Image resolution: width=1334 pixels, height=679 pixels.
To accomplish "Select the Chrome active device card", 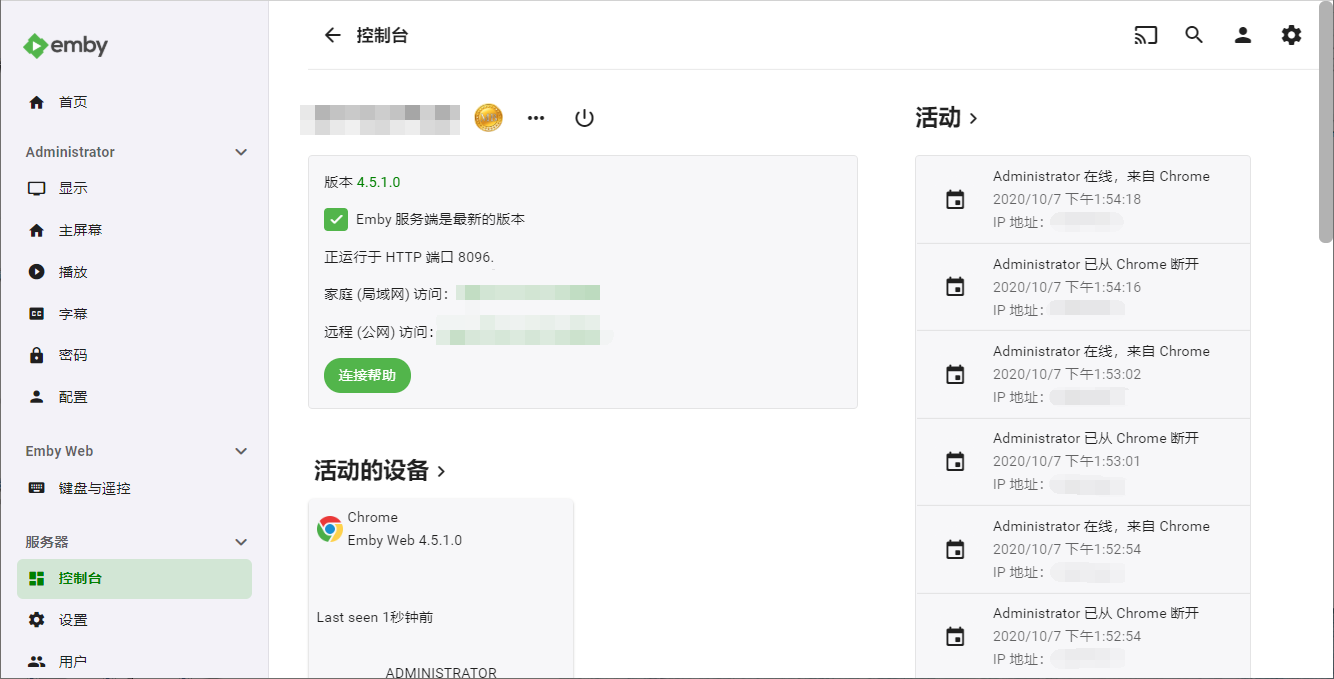I will (x=441, y=589).
